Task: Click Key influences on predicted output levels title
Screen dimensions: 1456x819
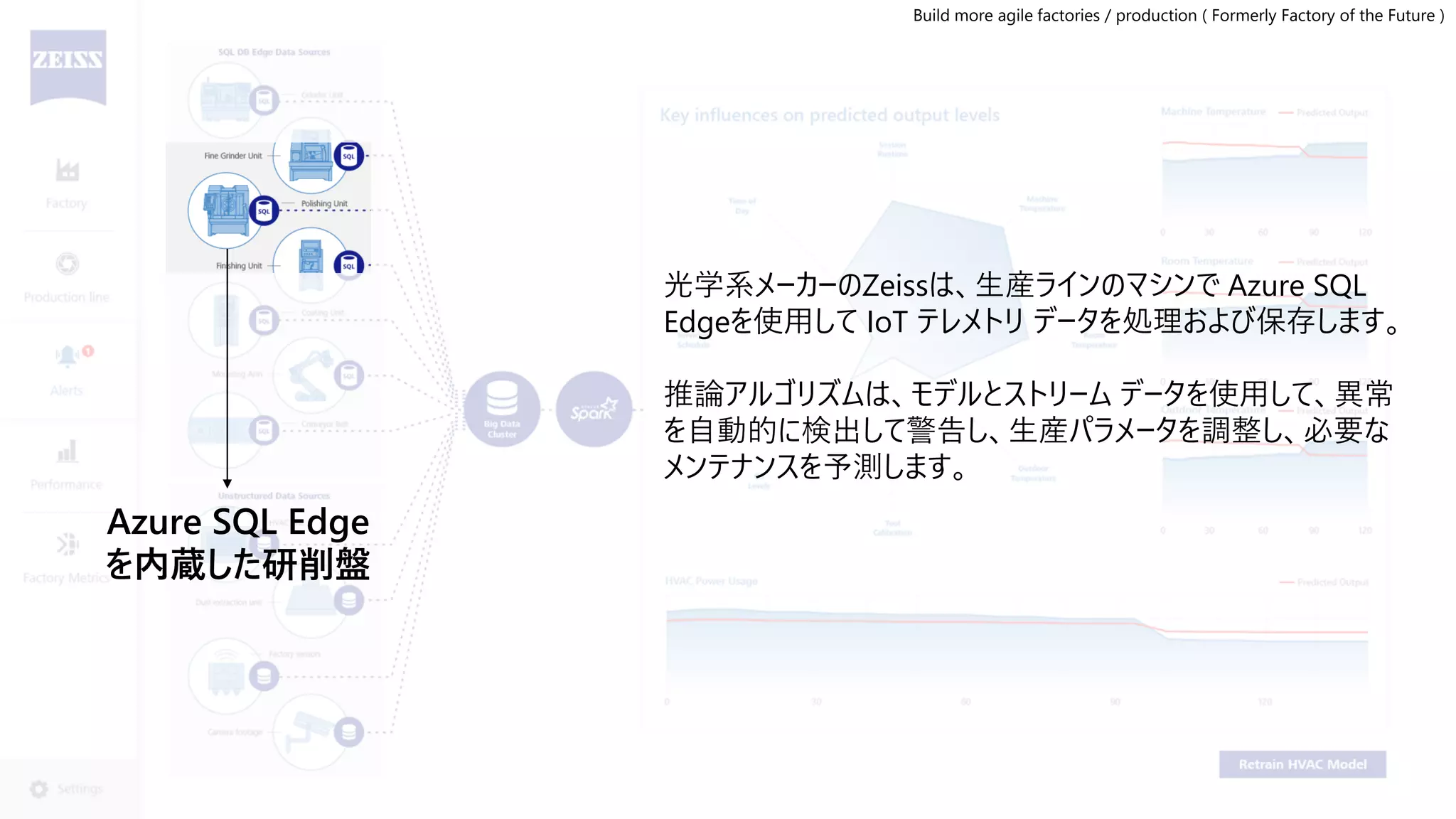Action: (x=830, y=115)
